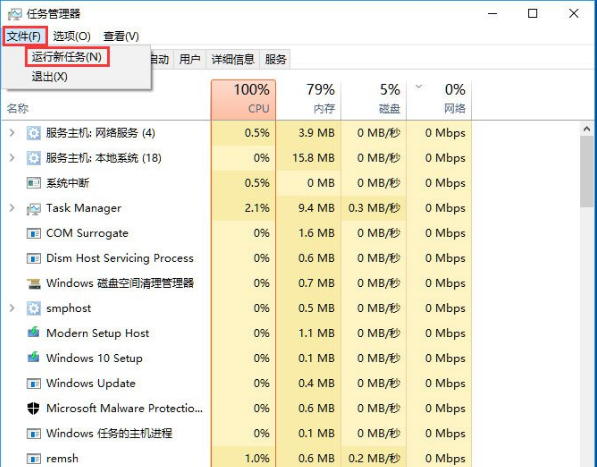597x467 pixels.
Task: Select the Windows 任务的主机进程 name
Action: [x=109, y=433]
